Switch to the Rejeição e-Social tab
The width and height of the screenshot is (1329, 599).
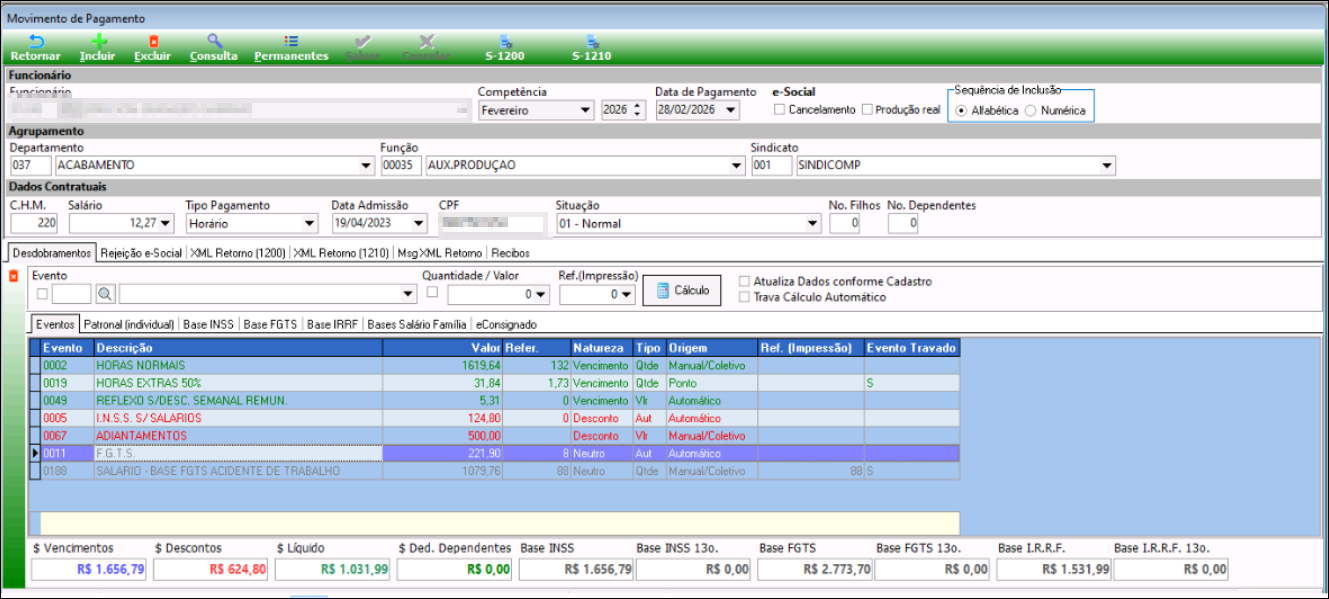click(x=141, y=254)
